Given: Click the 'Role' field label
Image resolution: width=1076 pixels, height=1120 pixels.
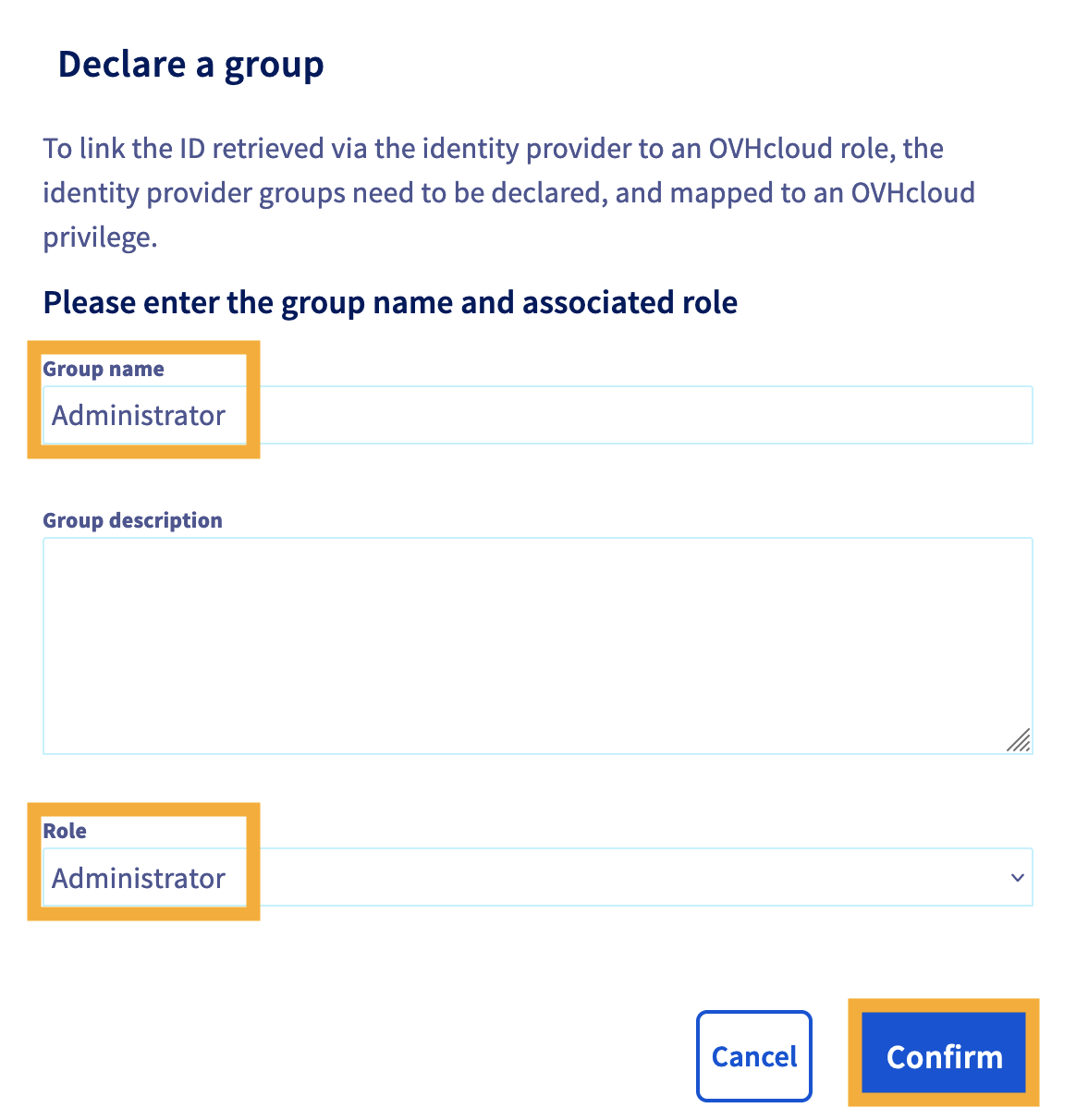Looking at the screenshot, I should (x=65, y=831).
